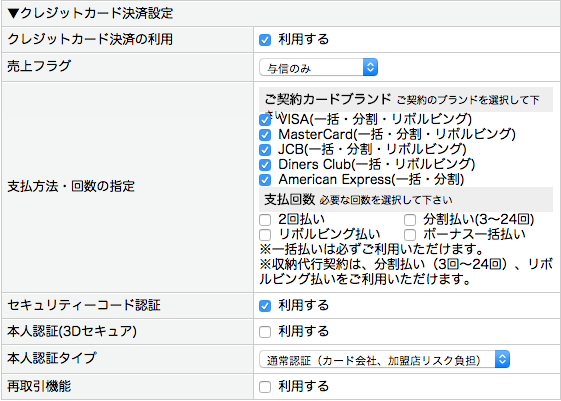
Task: Click the ※一括払いは必ずご利用いただけます note
Action: pos(372,249)
